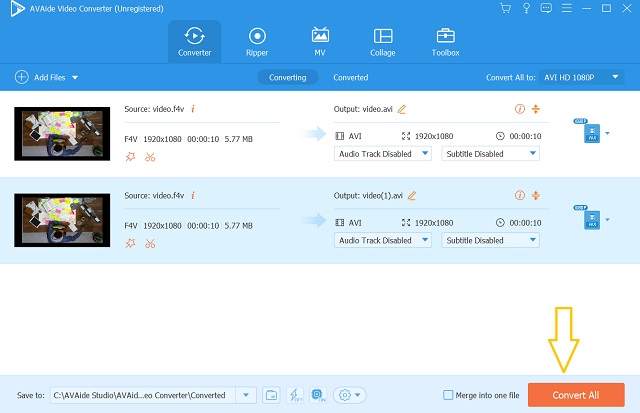Open the Convert All to format dropdown
The image size is (640, 413).
581,77
